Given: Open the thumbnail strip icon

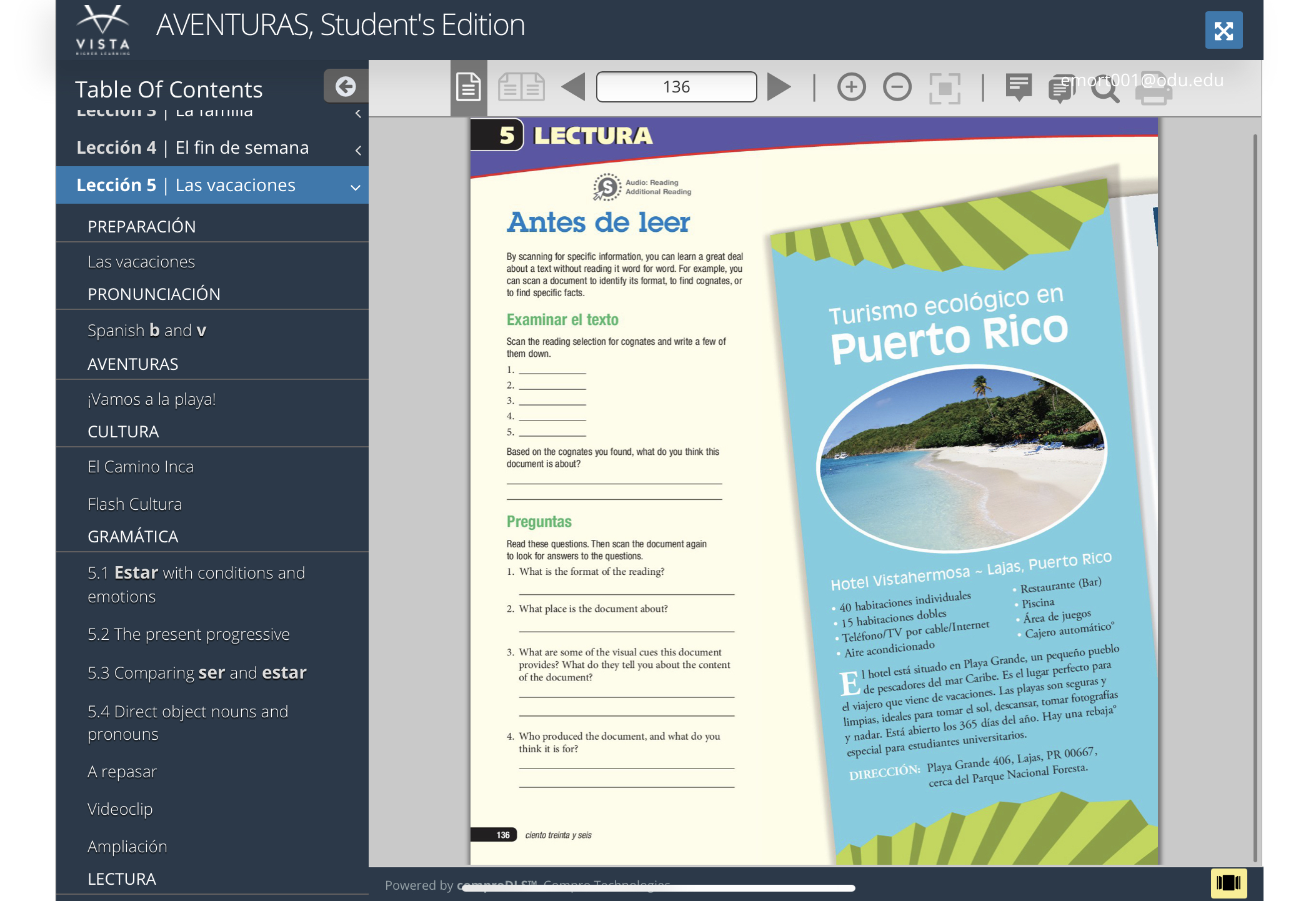Looking at the screenshot, I should (x=1229, y=883).
